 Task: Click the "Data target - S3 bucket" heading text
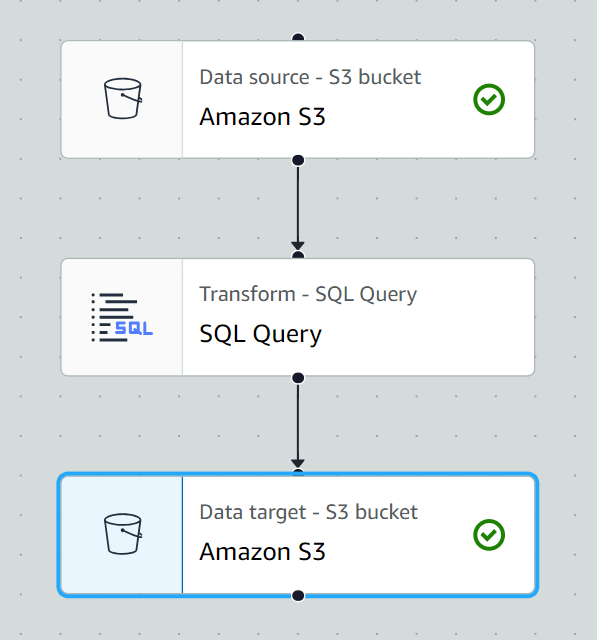pyautogui.click(x=308, y=512)
